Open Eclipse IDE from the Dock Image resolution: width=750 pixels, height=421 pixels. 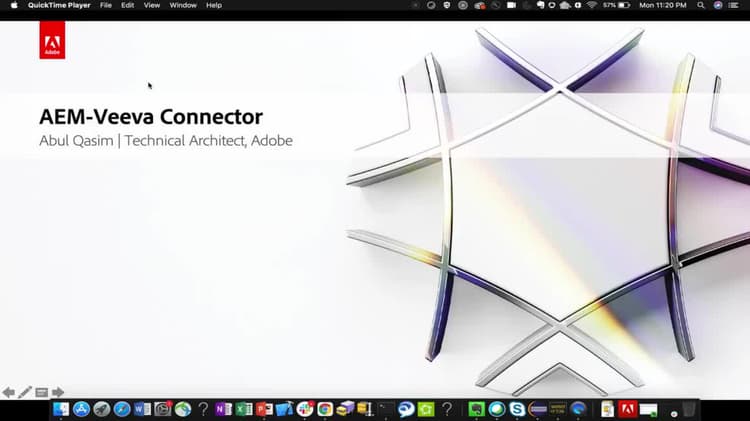537,409
